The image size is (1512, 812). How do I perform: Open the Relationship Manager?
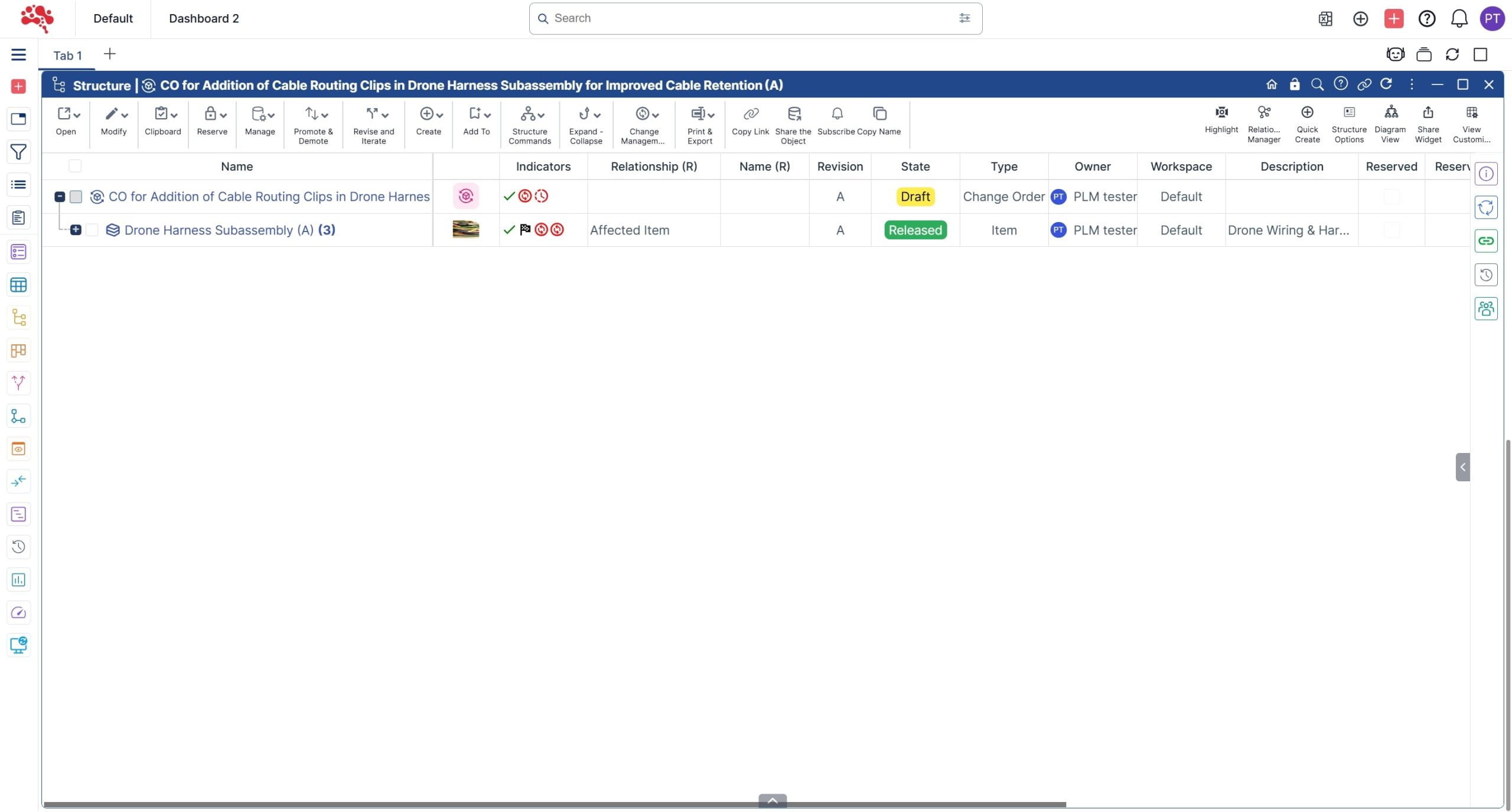coord(1263,112)
